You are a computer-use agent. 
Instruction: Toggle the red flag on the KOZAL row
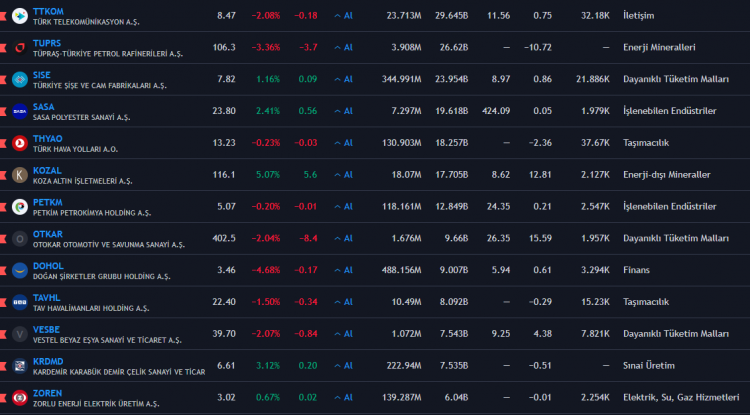coord(3,175)
